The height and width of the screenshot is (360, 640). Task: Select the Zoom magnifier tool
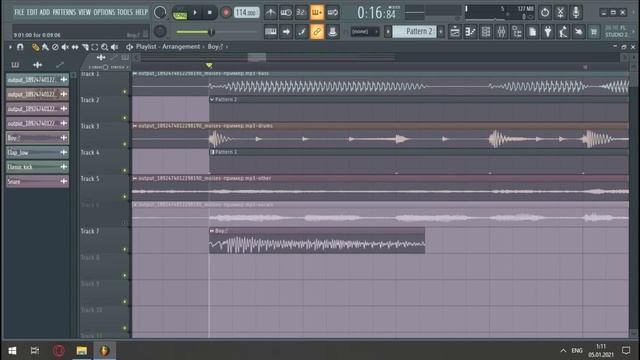point(104,47)
